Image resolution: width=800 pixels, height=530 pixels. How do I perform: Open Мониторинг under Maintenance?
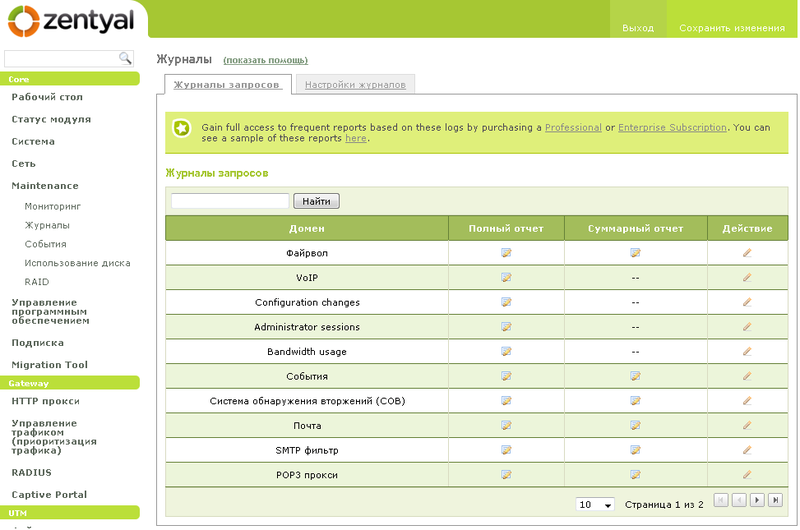tap(53, 206)
